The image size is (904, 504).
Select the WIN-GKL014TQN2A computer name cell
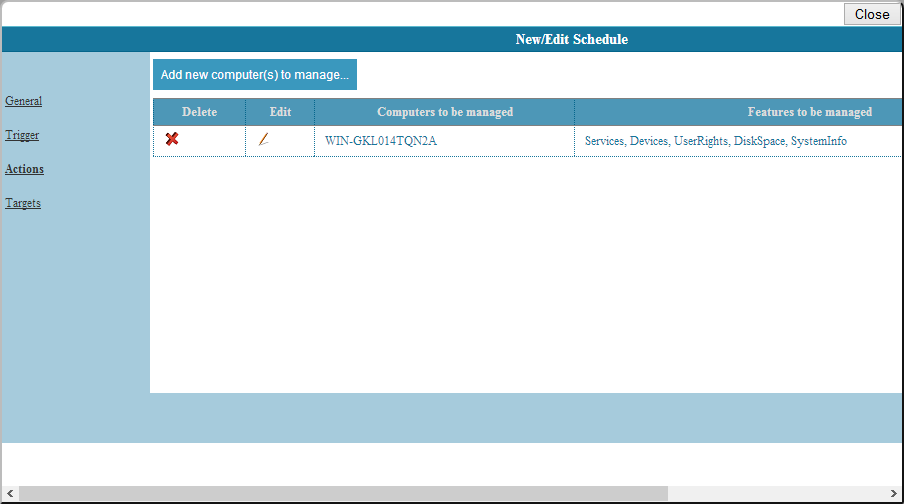[x=445, y=141]
